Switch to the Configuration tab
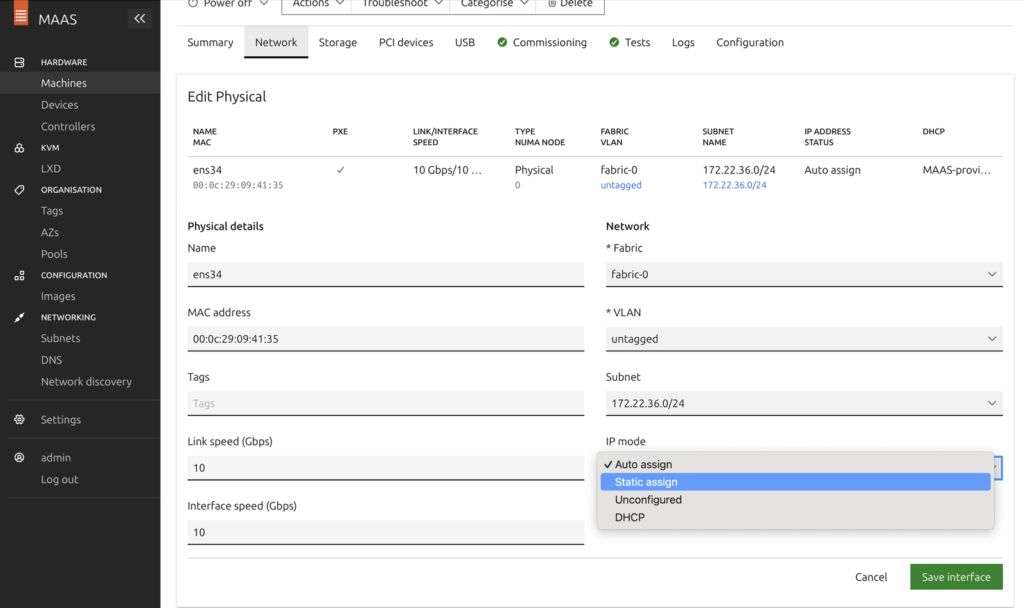This screenshot has height=608, width=1024. coord(750,42)
